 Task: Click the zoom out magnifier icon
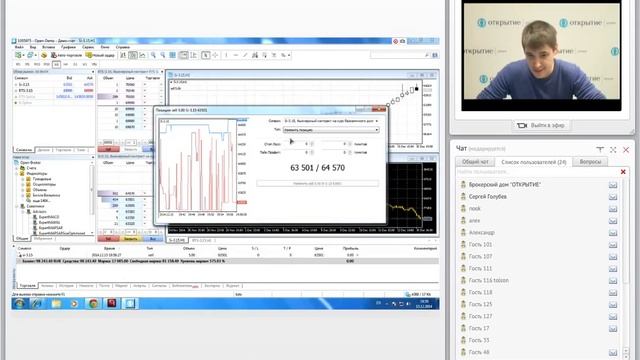162,55
